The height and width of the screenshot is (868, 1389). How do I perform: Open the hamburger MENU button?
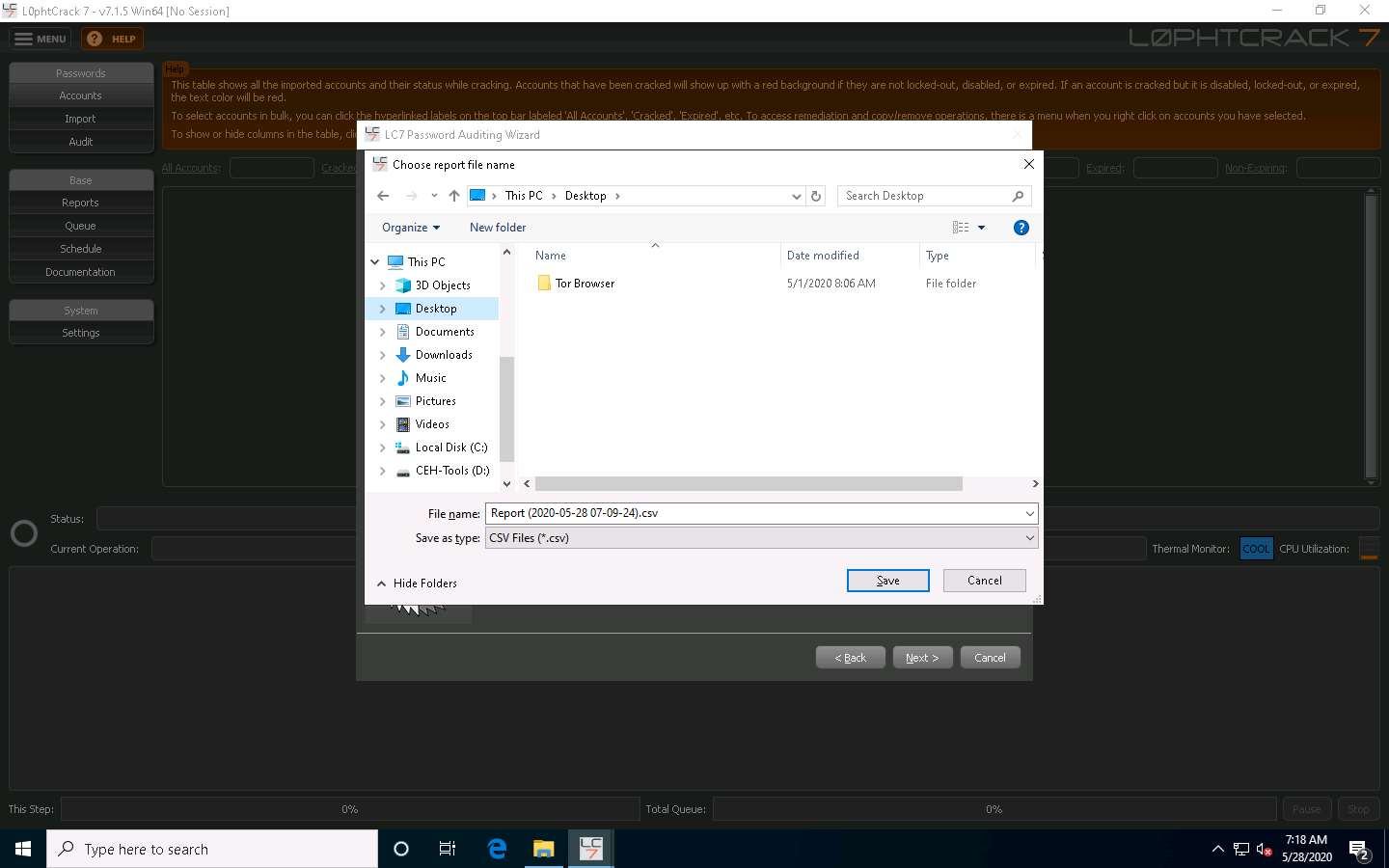coord(40,39)
